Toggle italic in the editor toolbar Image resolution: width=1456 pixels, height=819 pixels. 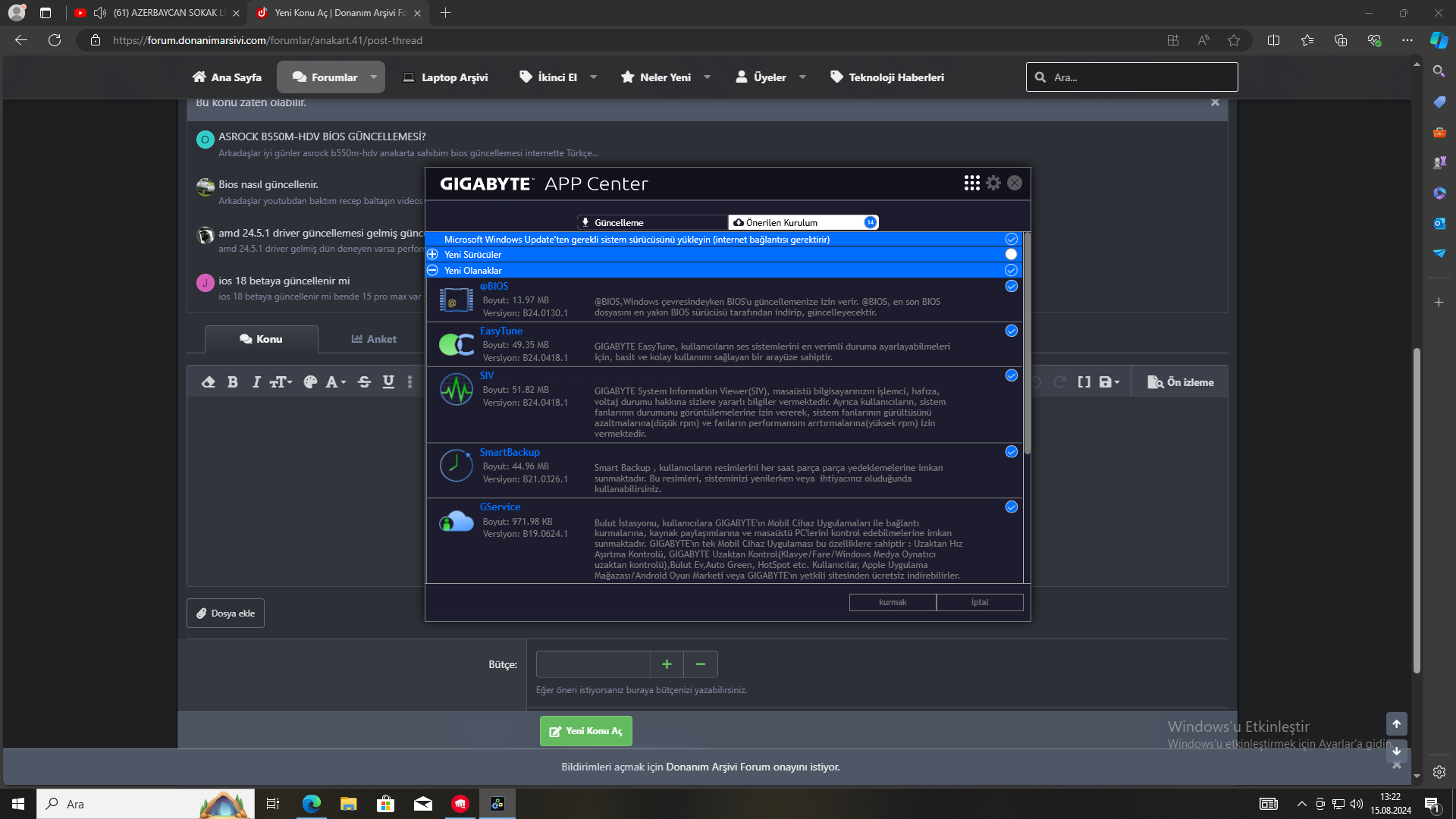(x=256, y=382)
